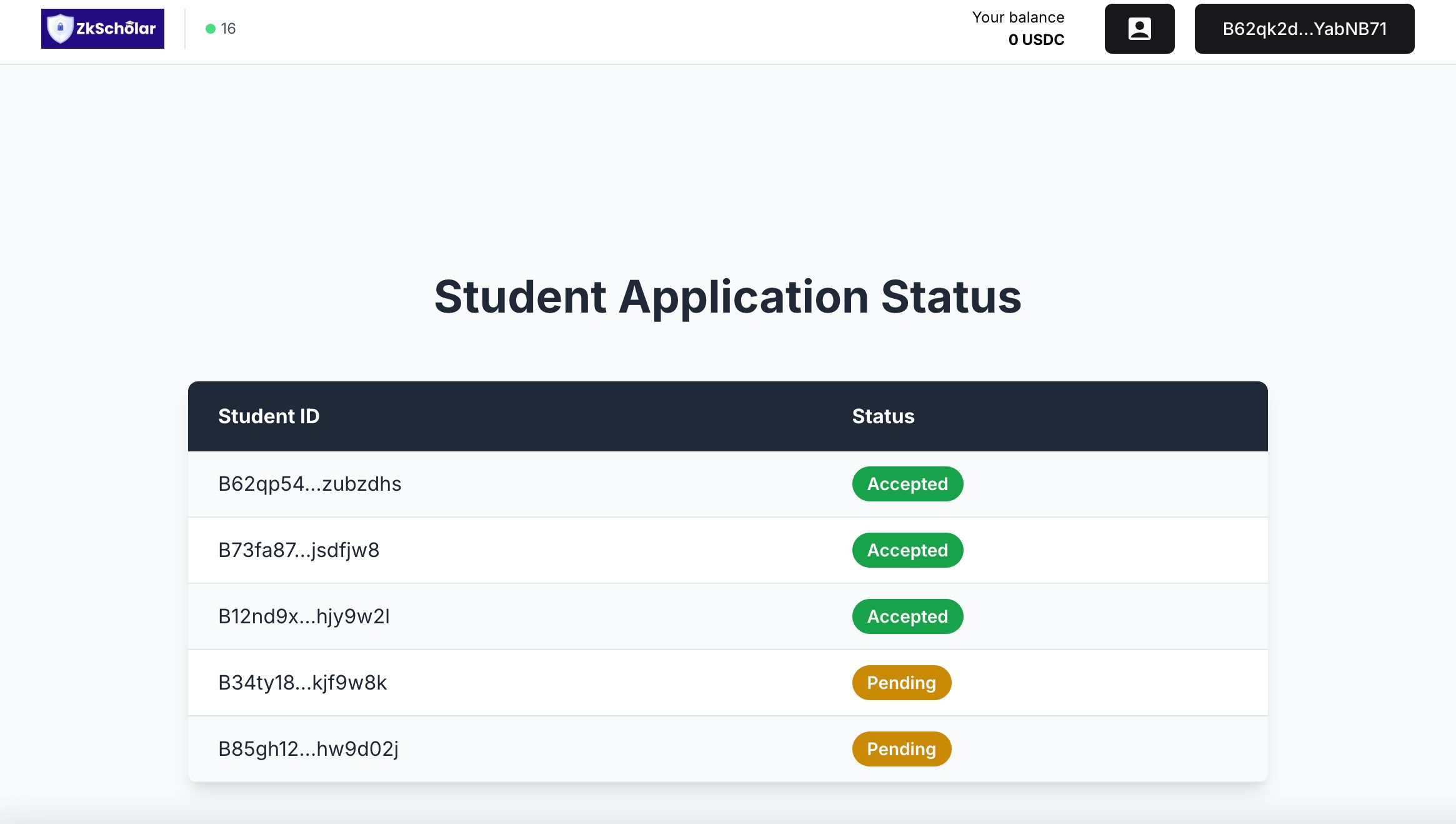
Task: Select student ID B73fa87...jsdfjw8
Action: (299, 550)
